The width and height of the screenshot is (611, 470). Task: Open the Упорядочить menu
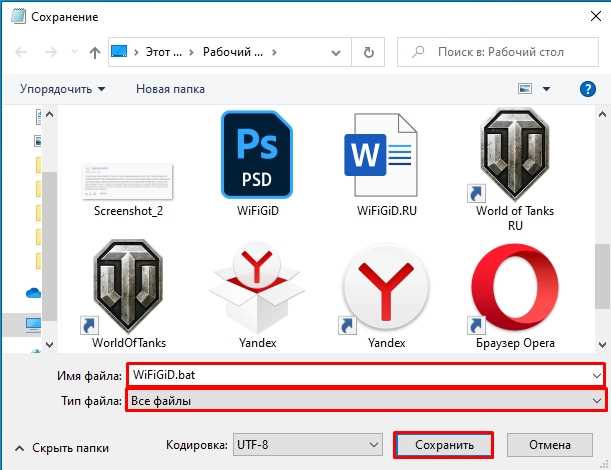62,89
